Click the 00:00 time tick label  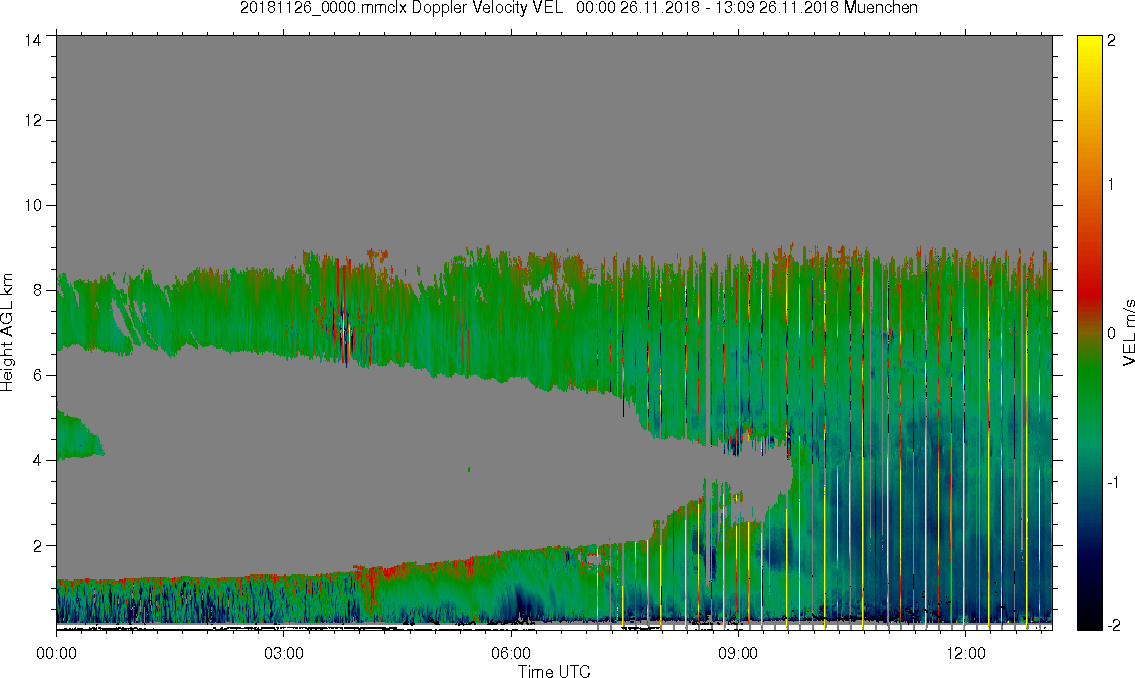[56, 653]
